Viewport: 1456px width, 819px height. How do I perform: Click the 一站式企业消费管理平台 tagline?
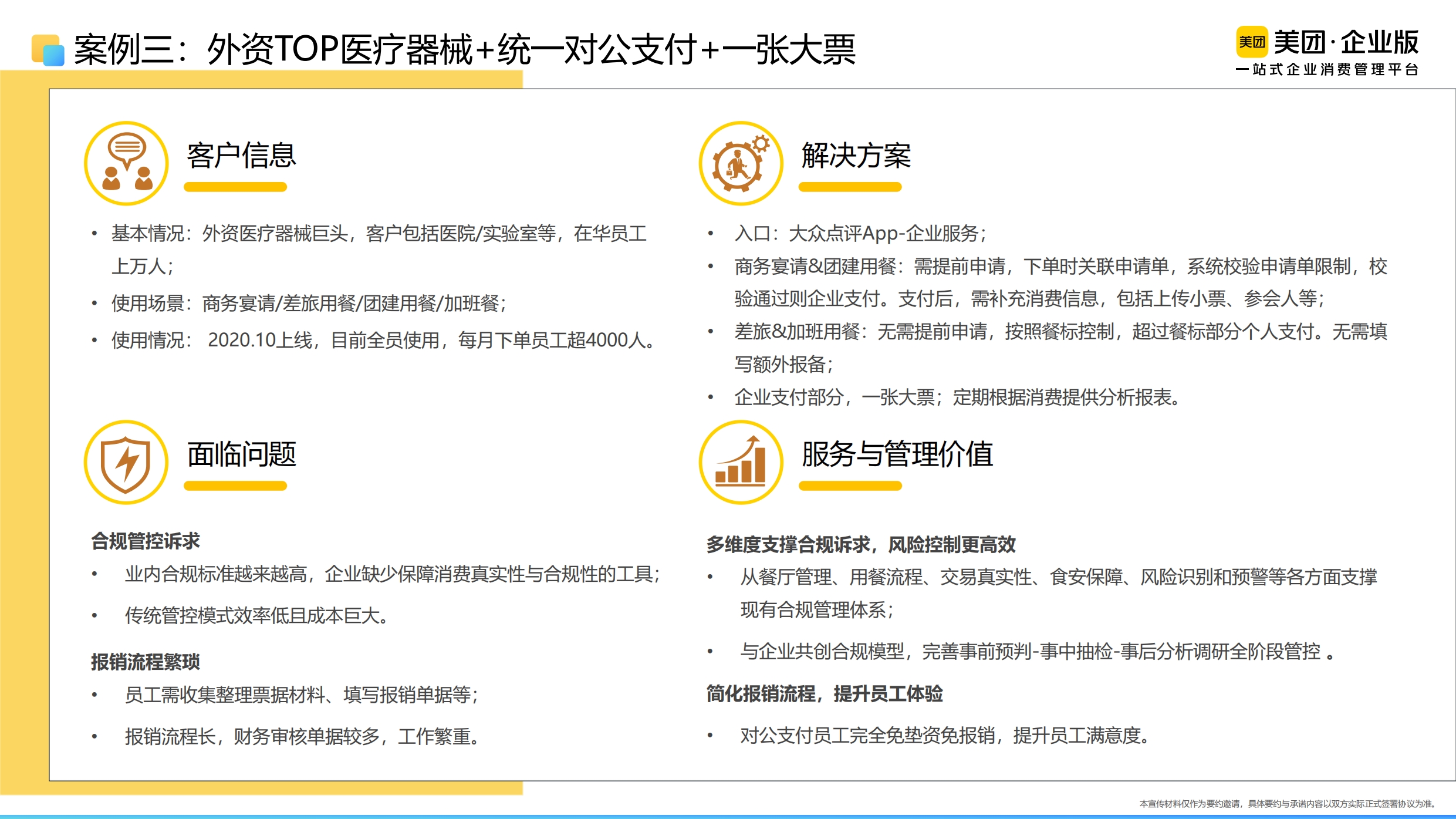(x=1327, y=70)
